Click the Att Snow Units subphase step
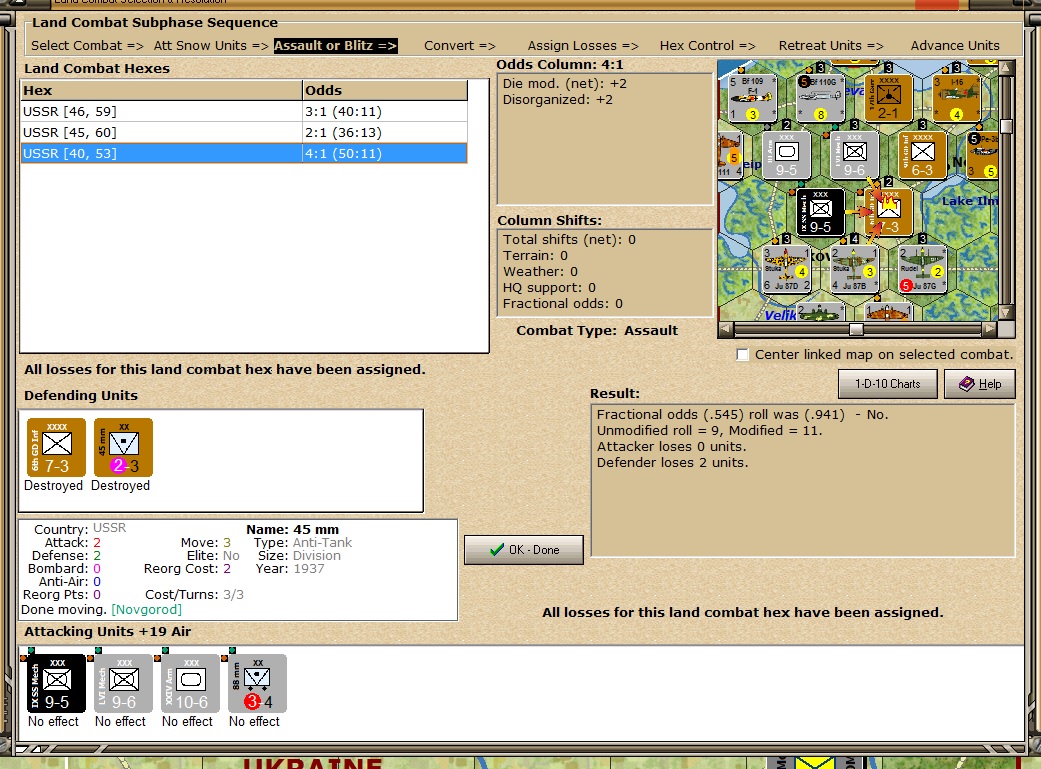The height and width of the screenshot is (769, 1041). point(211,45)
